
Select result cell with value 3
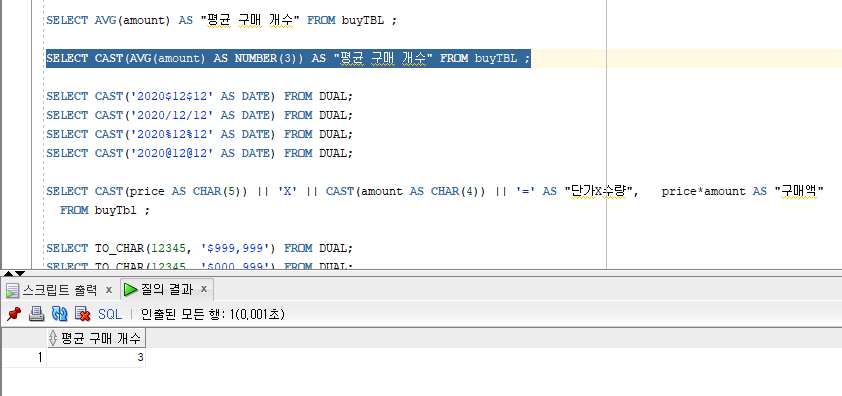96,357
